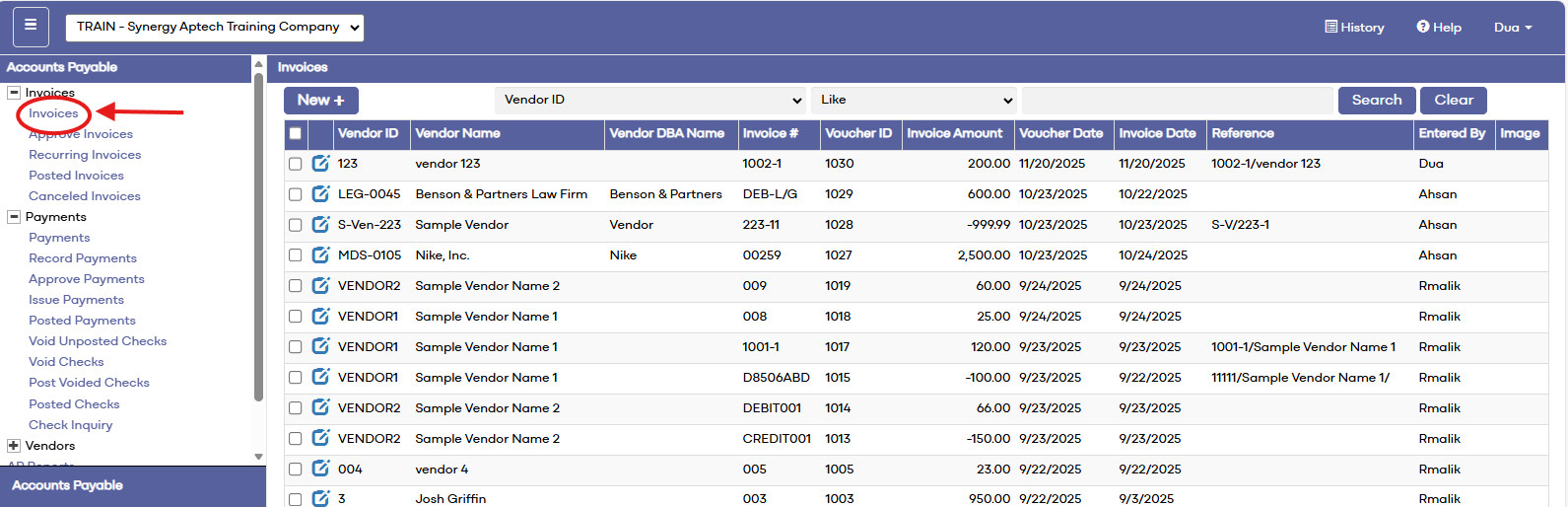Screen dimensions: 1568x507
Task: Click Benson & Partners Law Firm cell
Action: click(502, 194)
